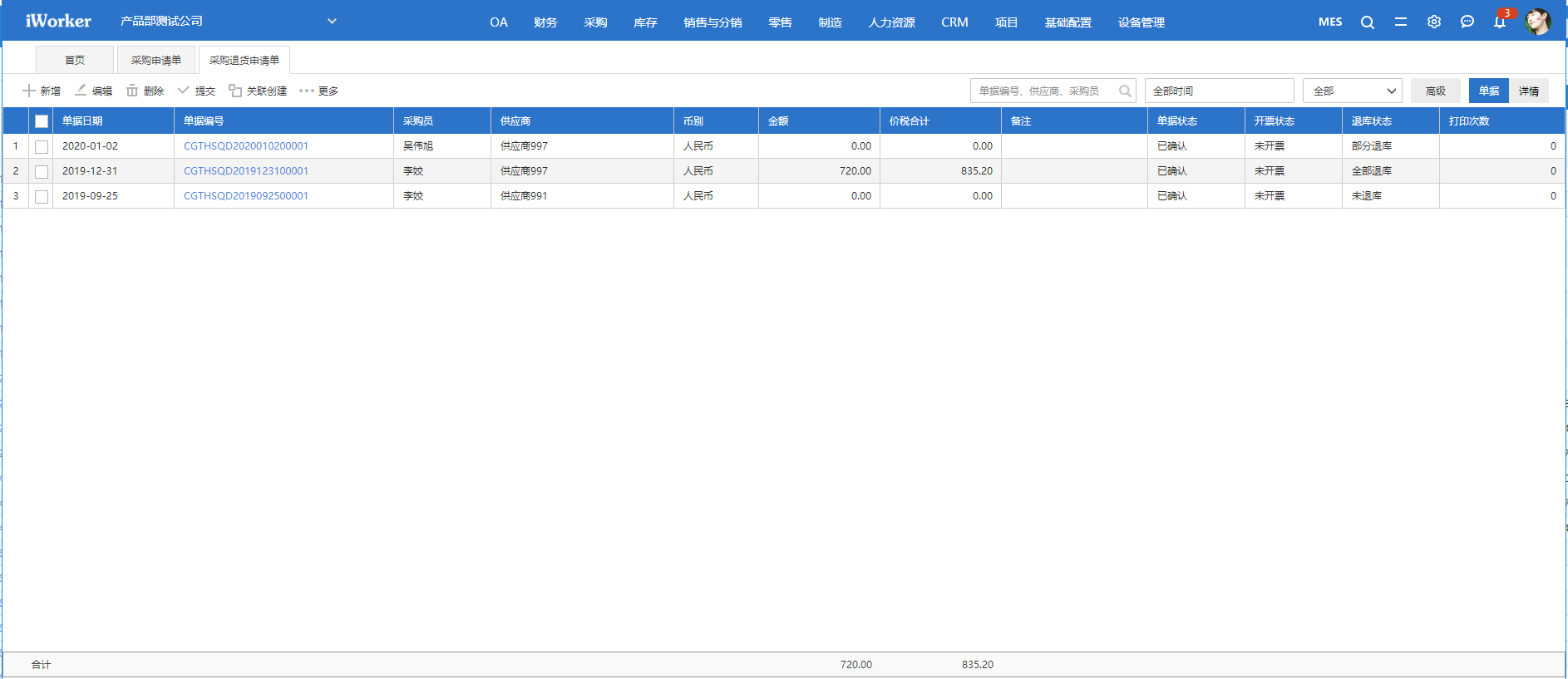
Task: Open the 全部 status filter dropdown
Action: [1352, 91]
